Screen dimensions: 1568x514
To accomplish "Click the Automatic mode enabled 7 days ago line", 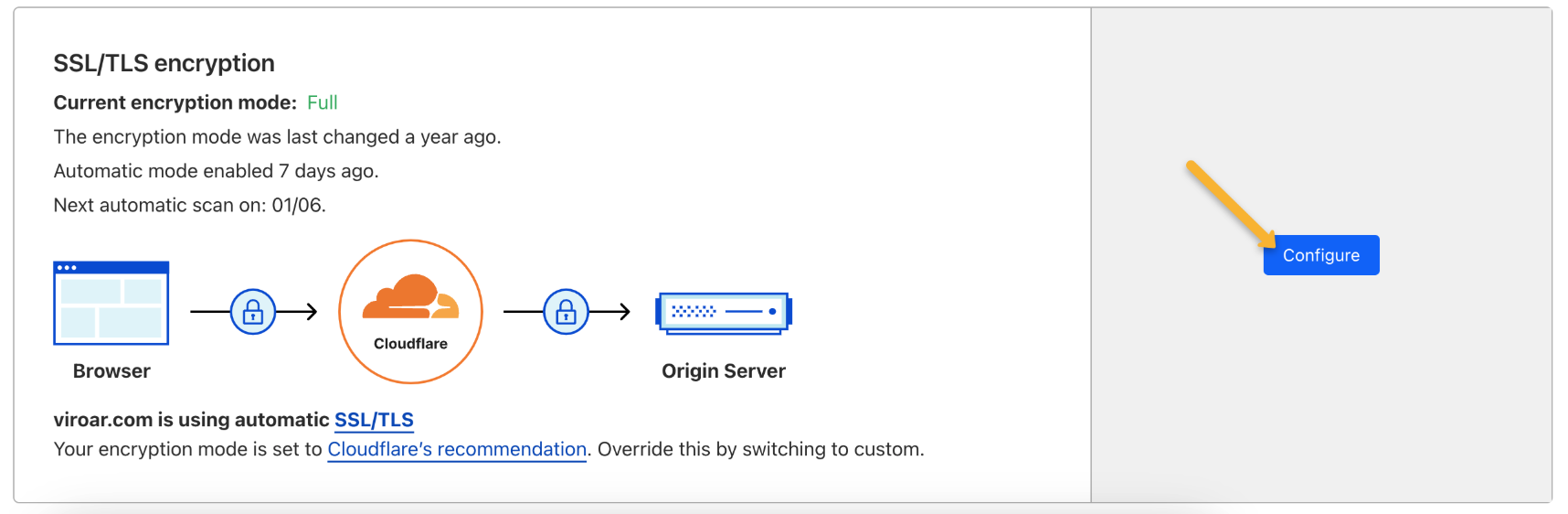I will point(216,171).
